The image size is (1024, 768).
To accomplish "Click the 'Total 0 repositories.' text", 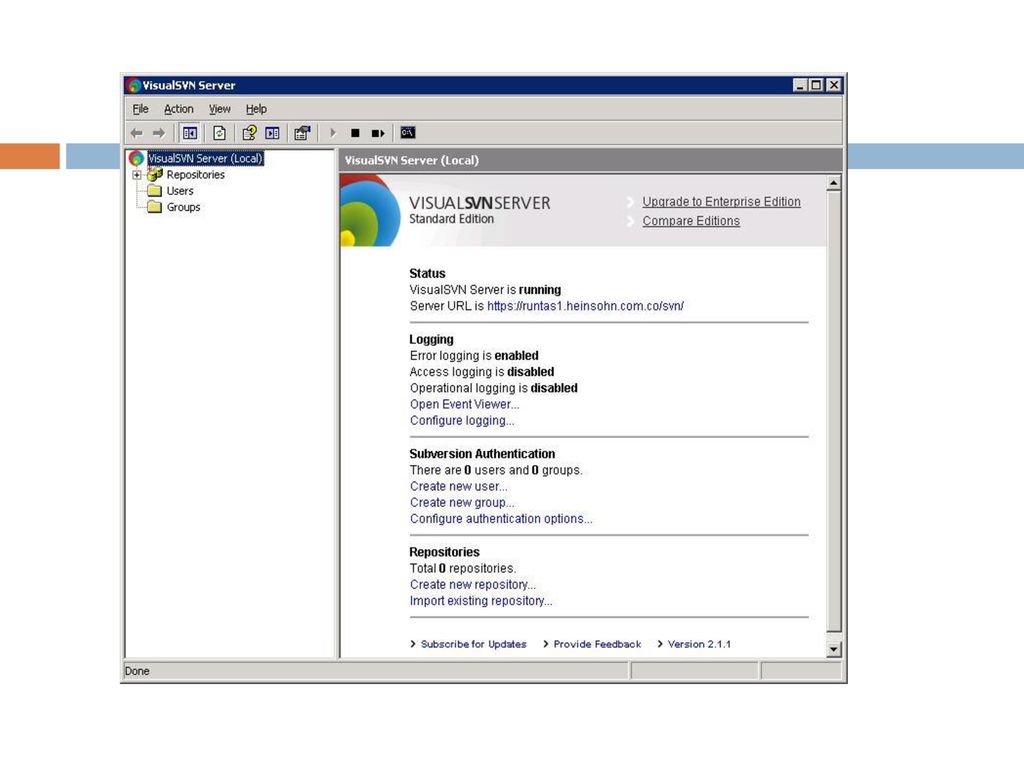I will [462, 568].
